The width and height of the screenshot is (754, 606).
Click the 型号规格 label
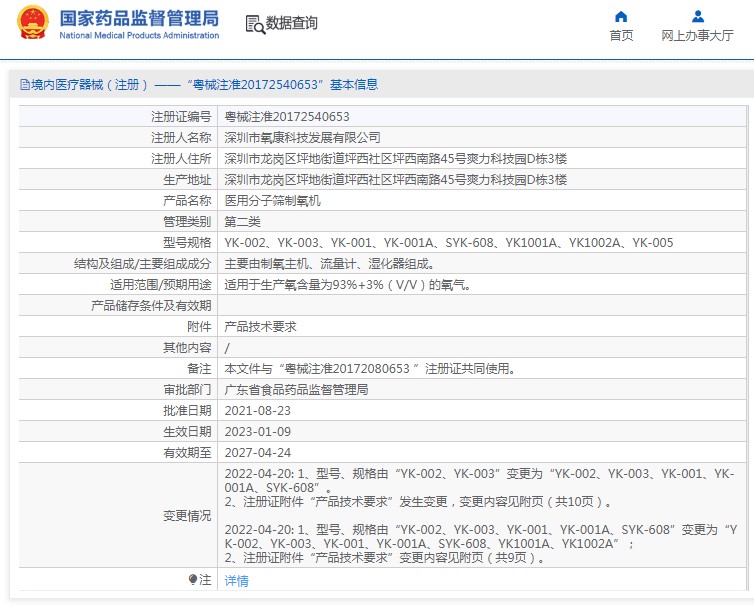(188, 242)
